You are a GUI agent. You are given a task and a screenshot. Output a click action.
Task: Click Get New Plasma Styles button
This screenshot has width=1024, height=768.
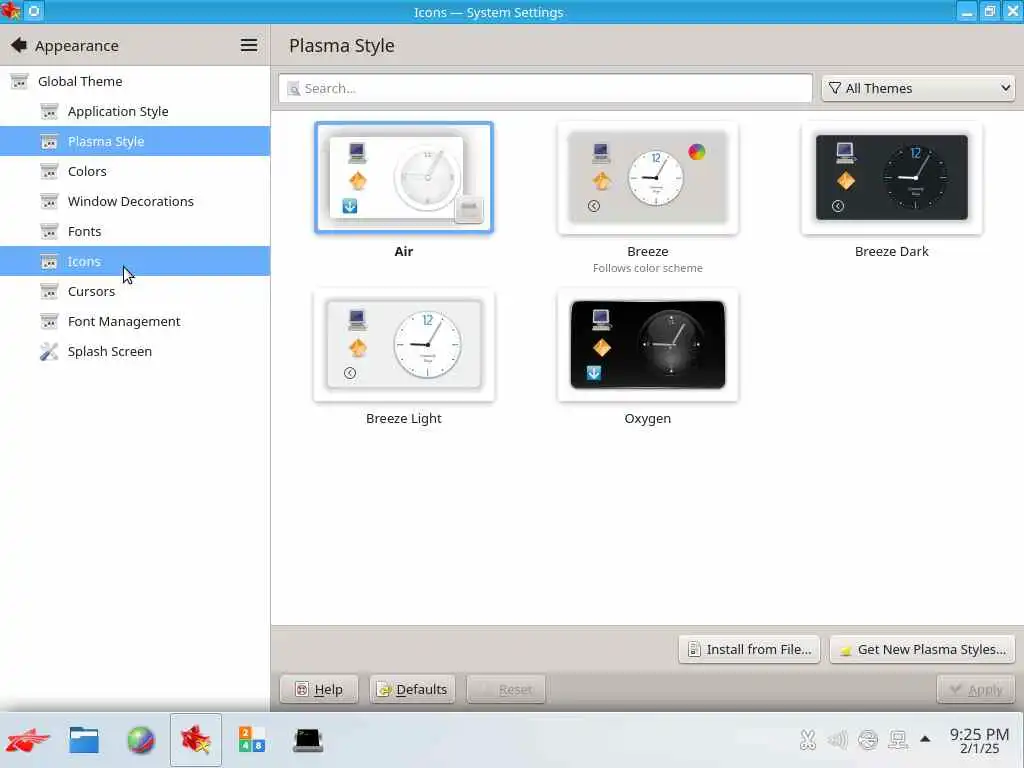click(x=922, y=649)
